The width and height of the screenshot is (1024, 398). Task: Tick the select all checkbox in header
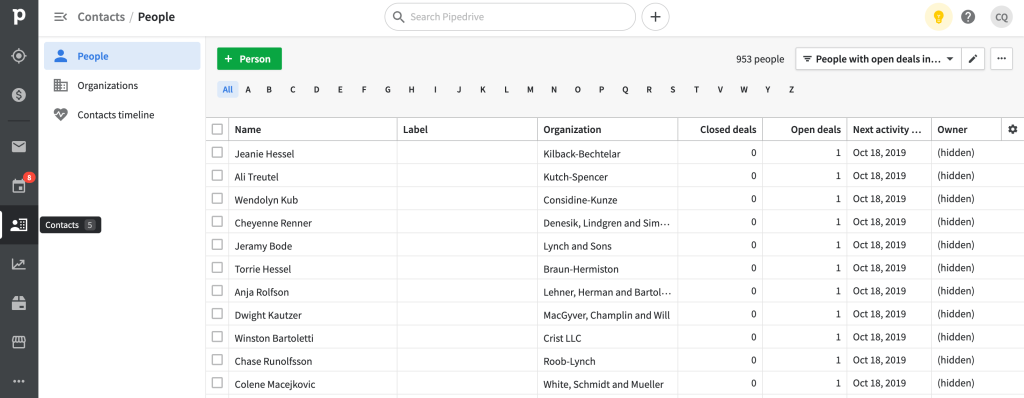tap(217, 129)
